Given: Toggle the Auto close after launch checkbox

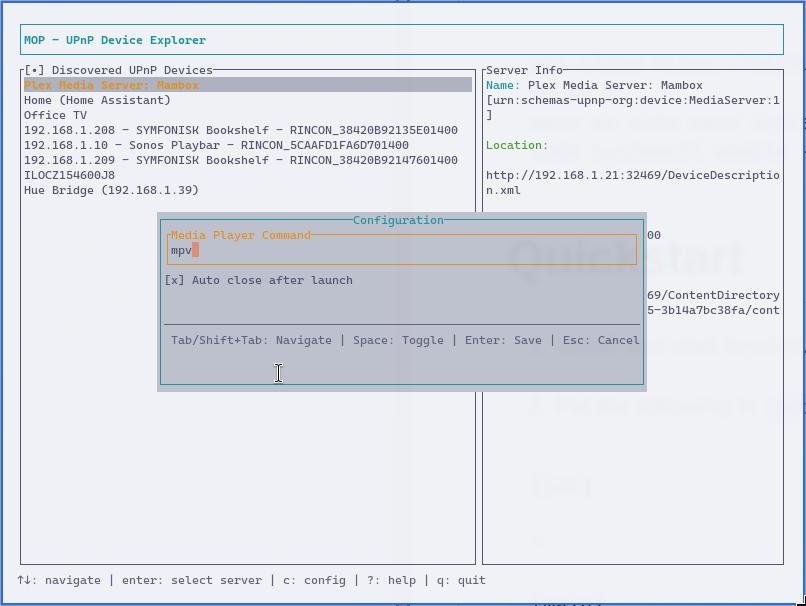Looking at the screenshot, I should 175,280.
